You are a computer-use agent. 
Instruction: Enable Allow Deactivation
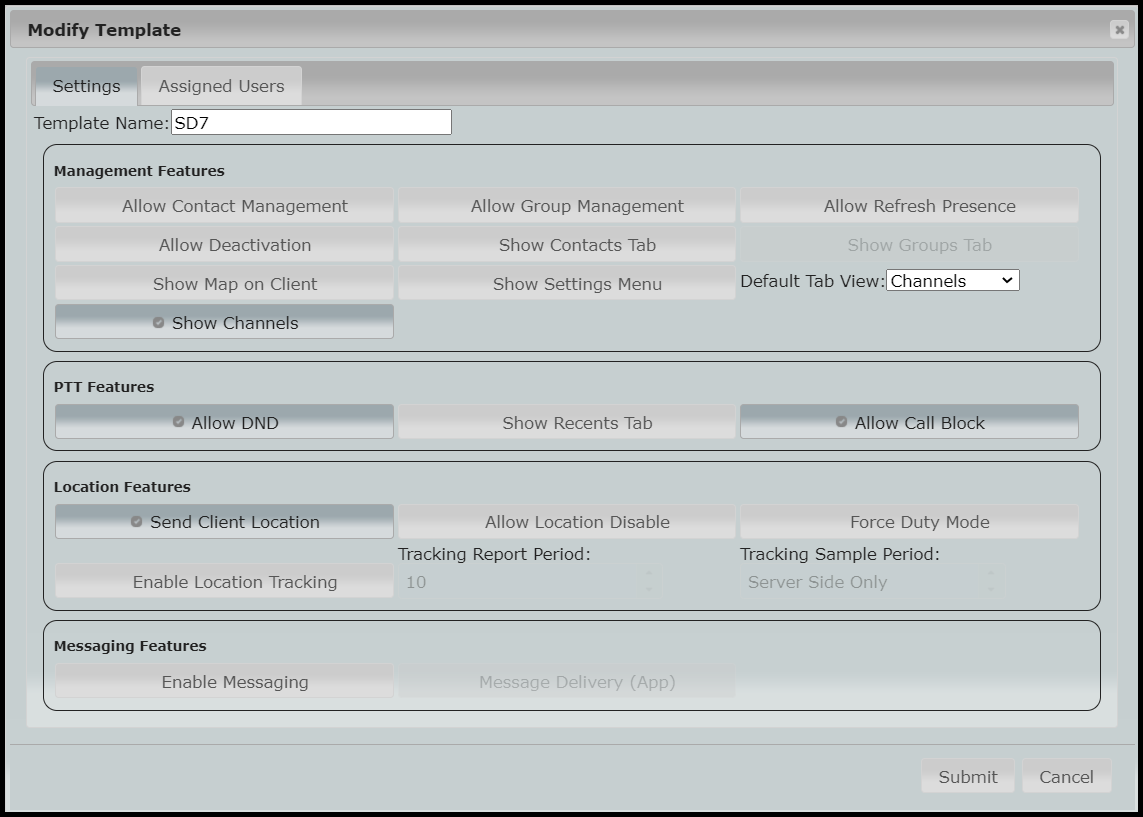(224, 244)
